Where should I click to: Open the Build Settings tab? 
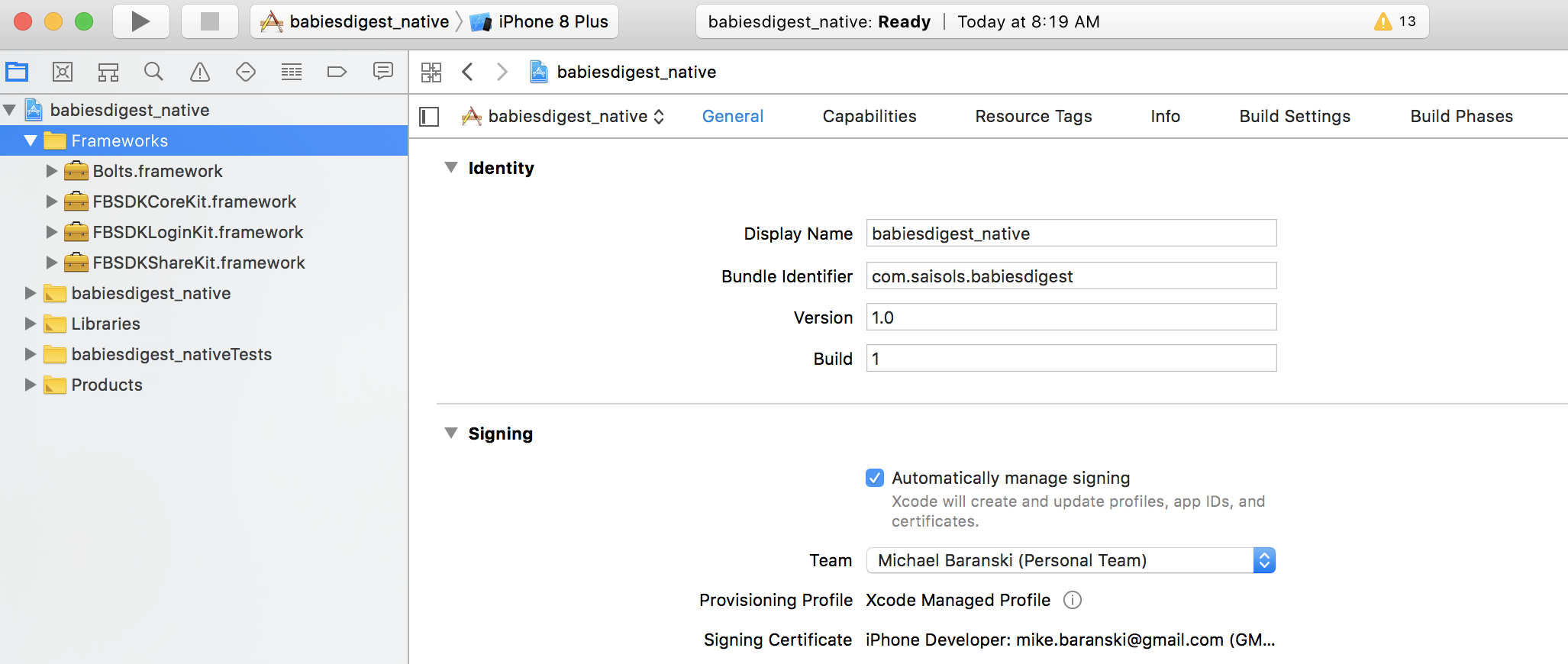coord(1295,116)
